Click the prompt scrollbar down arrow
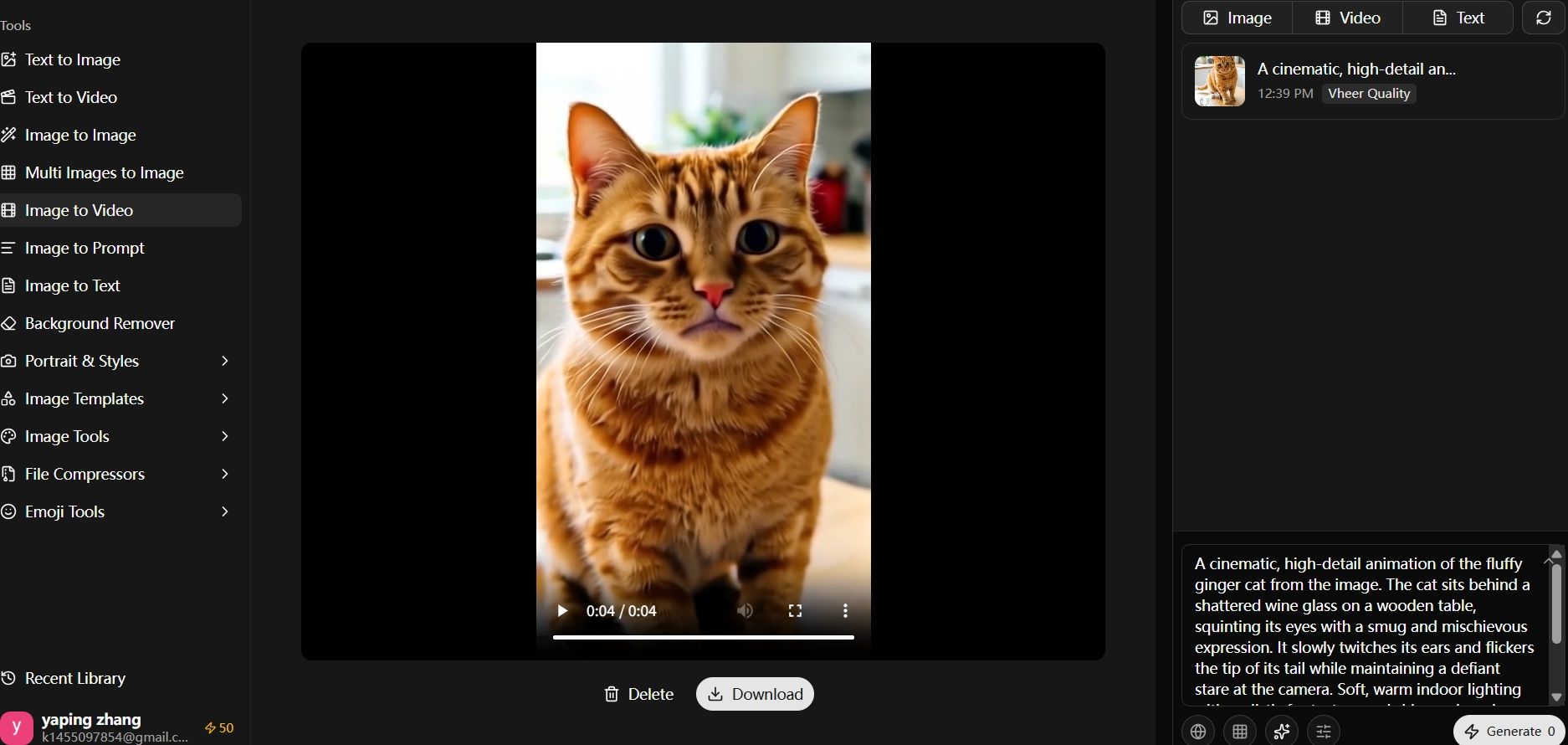The height and width of the screenshot is (745, 1568). [x=1556, y=697]
